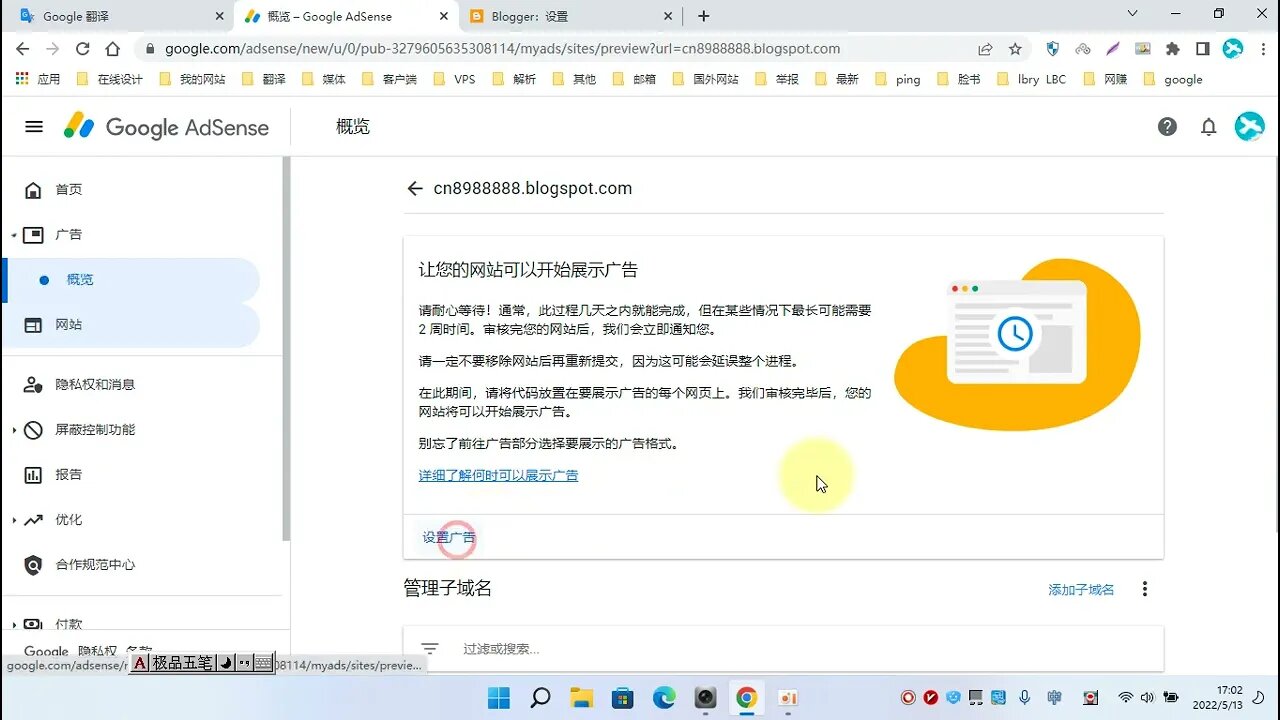Expand the 优化 sidebar section
The width and height of the screenshot is (1280, 720).
coord(14,520)
